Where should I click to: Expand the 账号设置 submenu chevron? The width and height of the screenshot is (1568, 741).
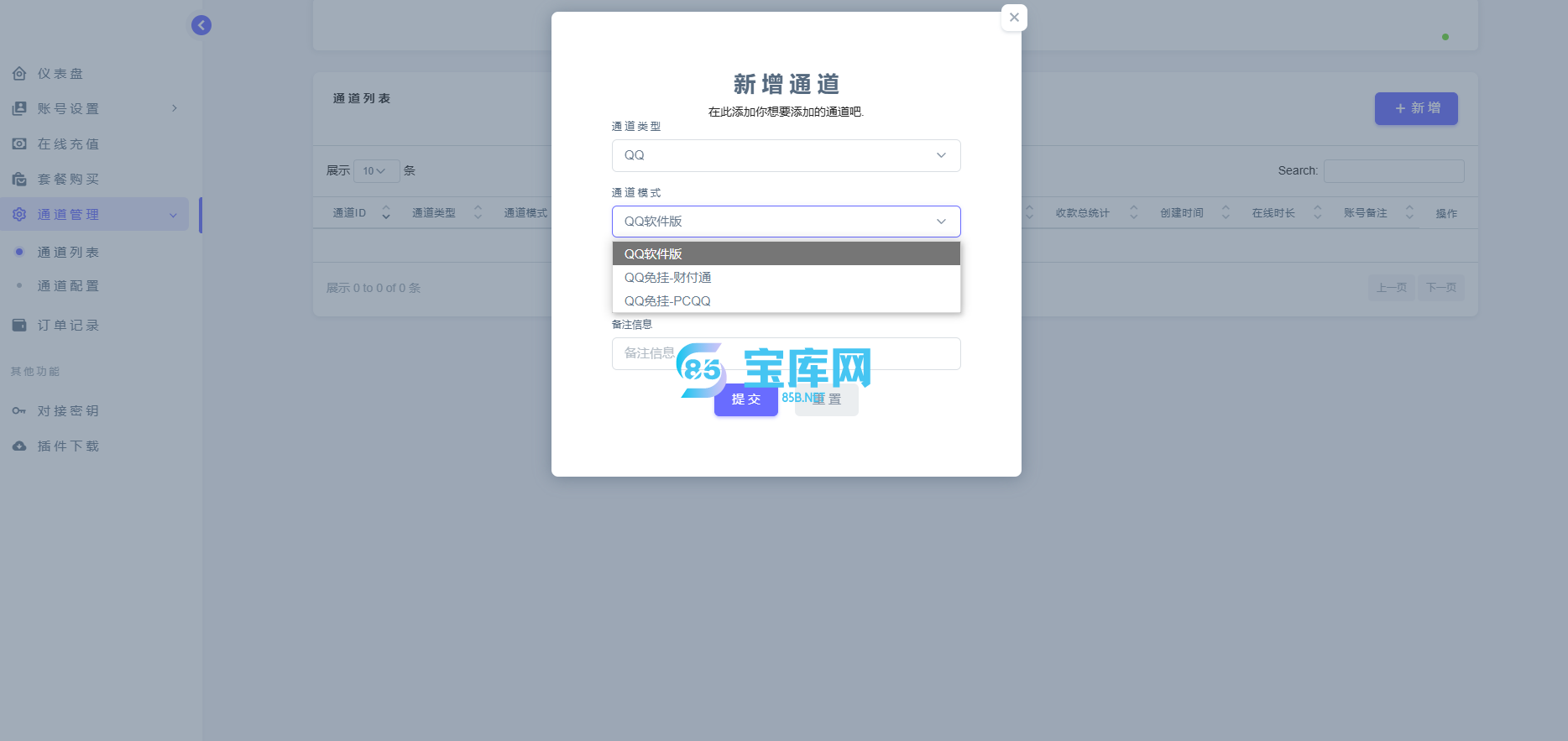(x=175, y=108)
